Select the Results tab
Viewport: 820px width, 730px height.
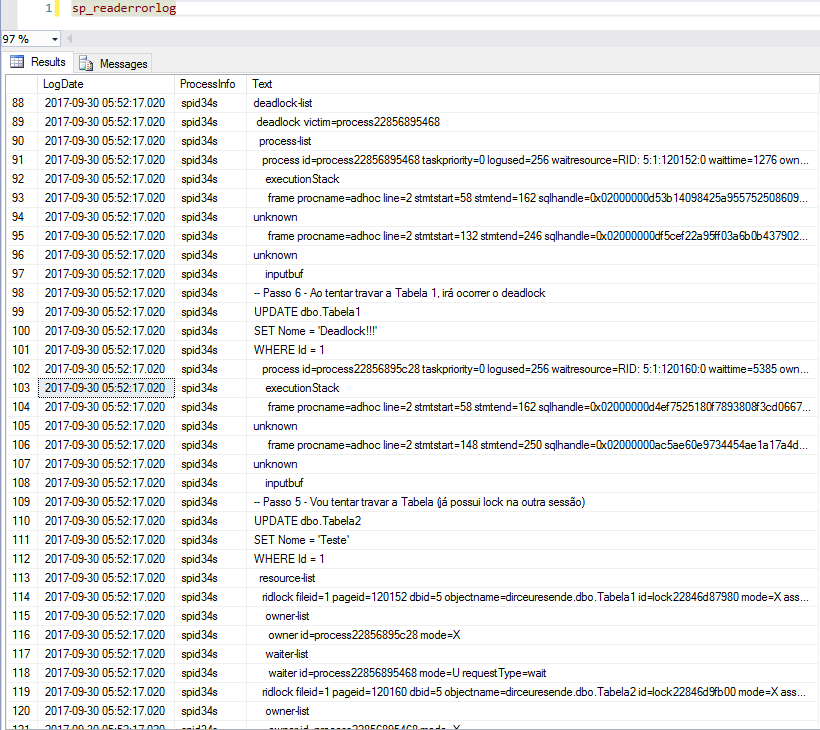(x=38, y=62)
